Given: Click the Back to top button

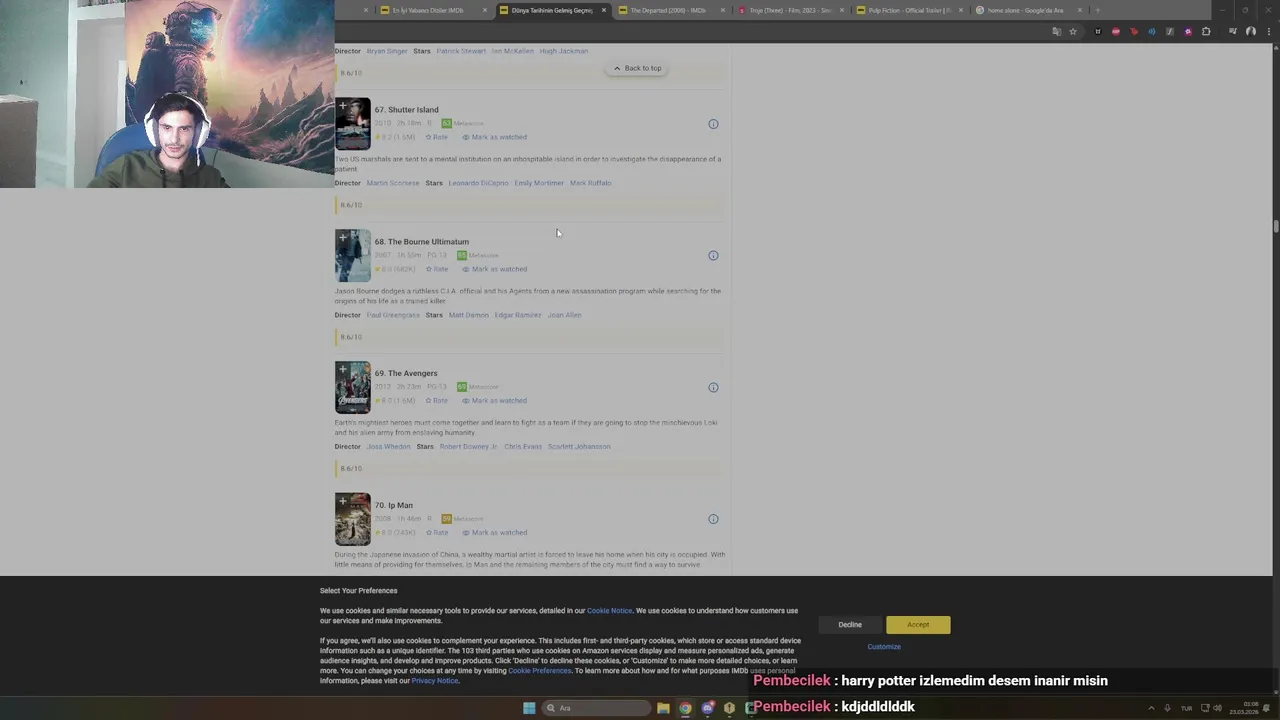Looking at the screenshot, I should pyautogui.click(x=637, y=68).
